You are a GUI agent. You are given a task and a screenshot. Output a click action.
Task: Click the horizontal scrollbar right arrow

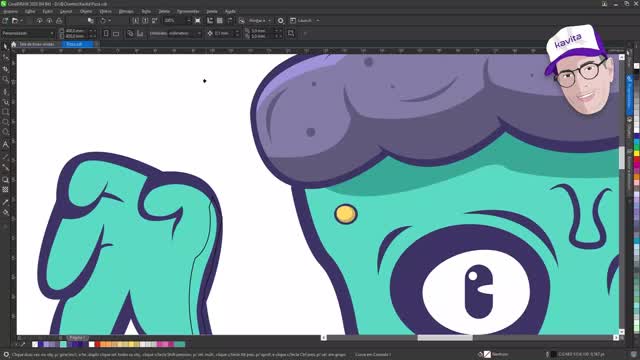tap(616, 338)
